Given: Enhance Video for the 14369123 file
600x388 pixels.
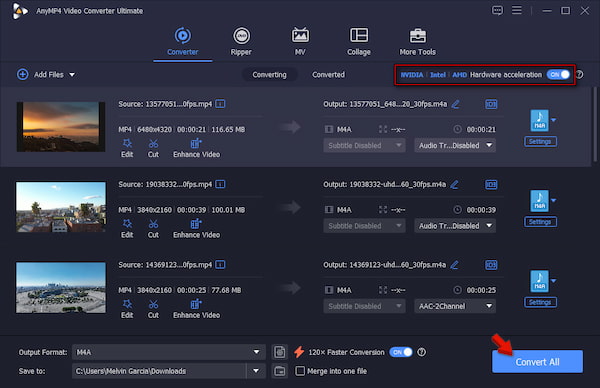Looking at the screenshot, I should tap(196, 309).
